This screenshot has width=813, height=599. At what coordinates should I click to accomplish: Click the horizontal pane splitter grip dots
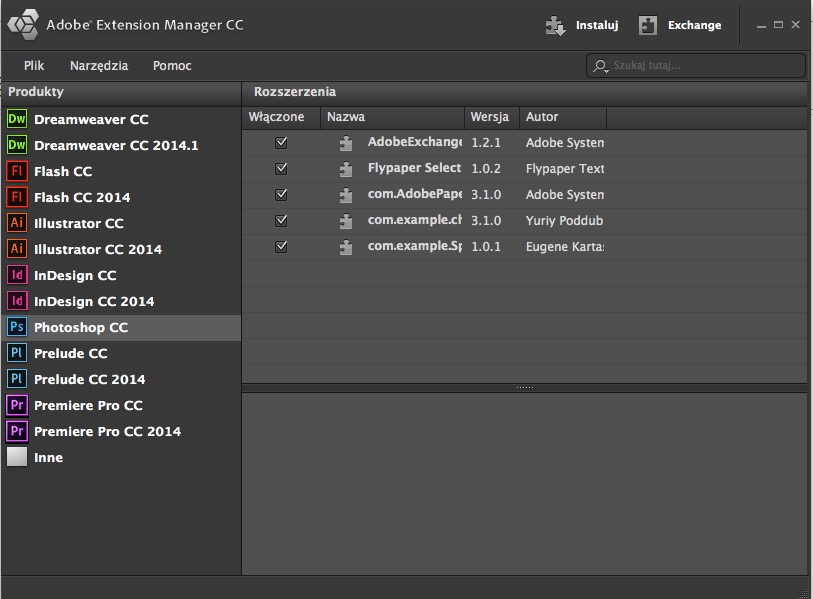[525, 387]
